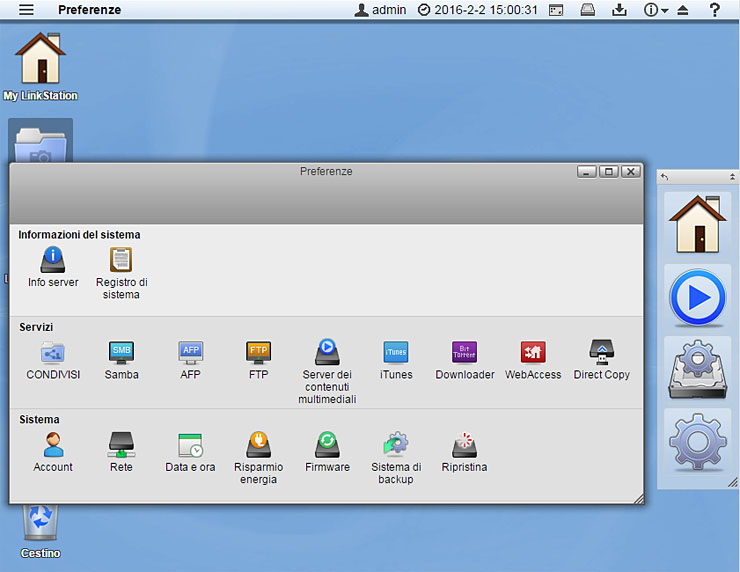
Task: Open Rete network settings
Action: click(x=121, y=446)
